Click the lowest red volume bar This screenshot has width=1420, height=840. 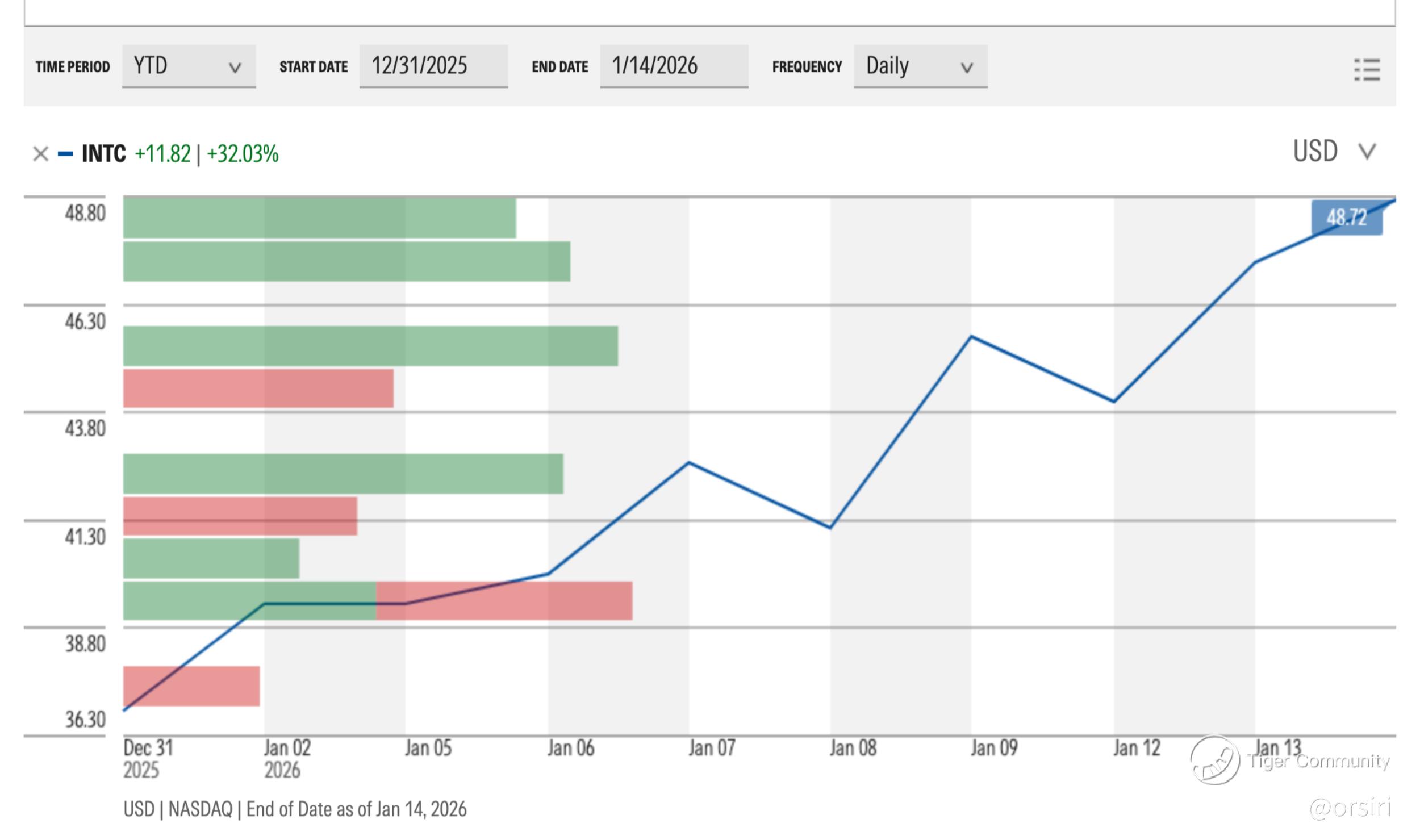(x=191, y=686)
